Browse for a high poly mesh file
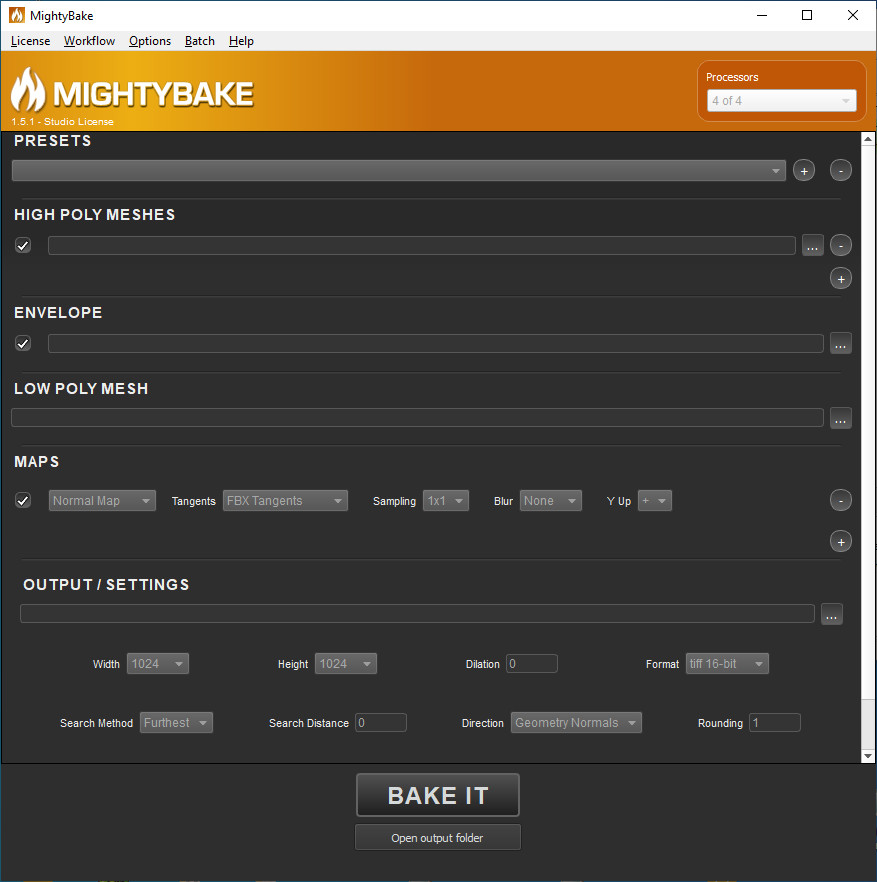 tap(812, 246)
